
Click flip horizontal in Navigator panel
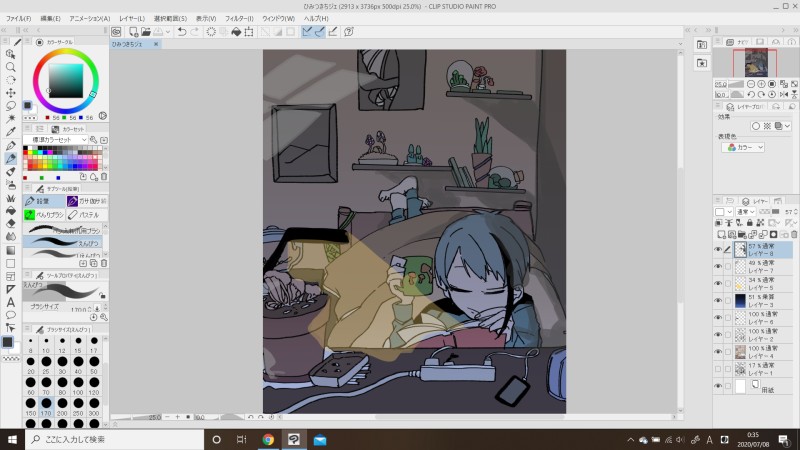784,94
